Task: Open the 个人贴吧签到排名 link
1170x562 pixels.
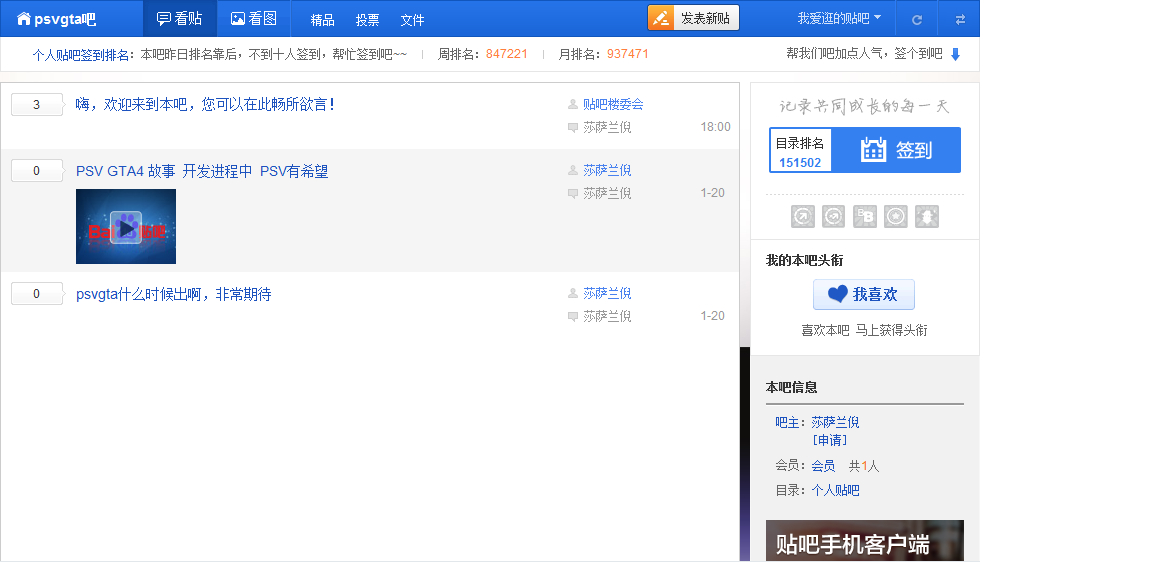Action: [81, 54]
